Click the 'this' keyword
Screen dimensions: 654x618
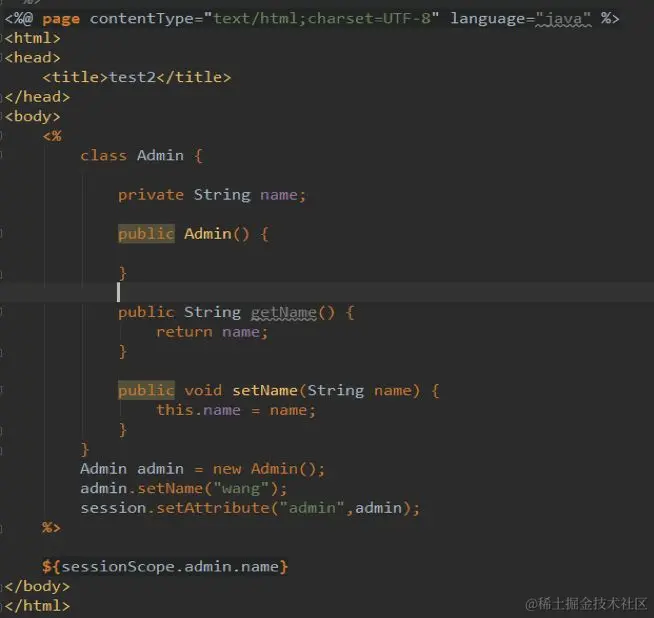tap(175, 410)
